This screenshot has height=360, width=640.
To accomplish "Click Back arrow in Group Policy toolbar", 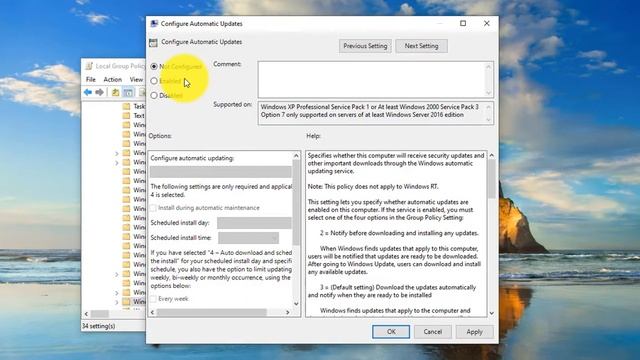I will coord(88,92).
